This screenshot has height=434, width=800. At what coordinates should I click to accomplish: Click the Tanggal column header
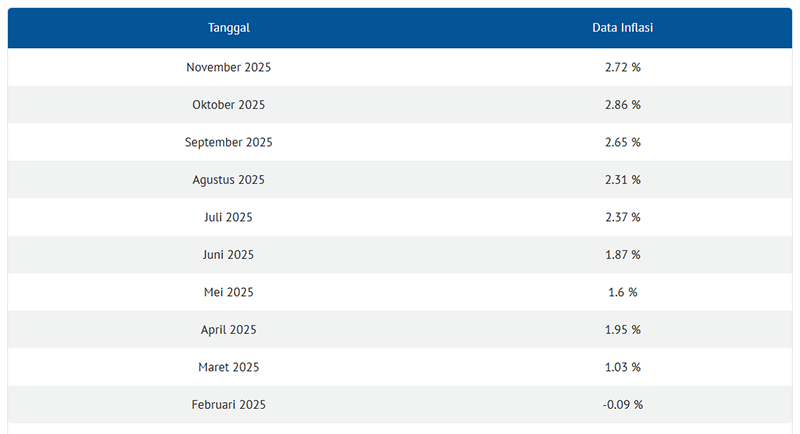229,28
